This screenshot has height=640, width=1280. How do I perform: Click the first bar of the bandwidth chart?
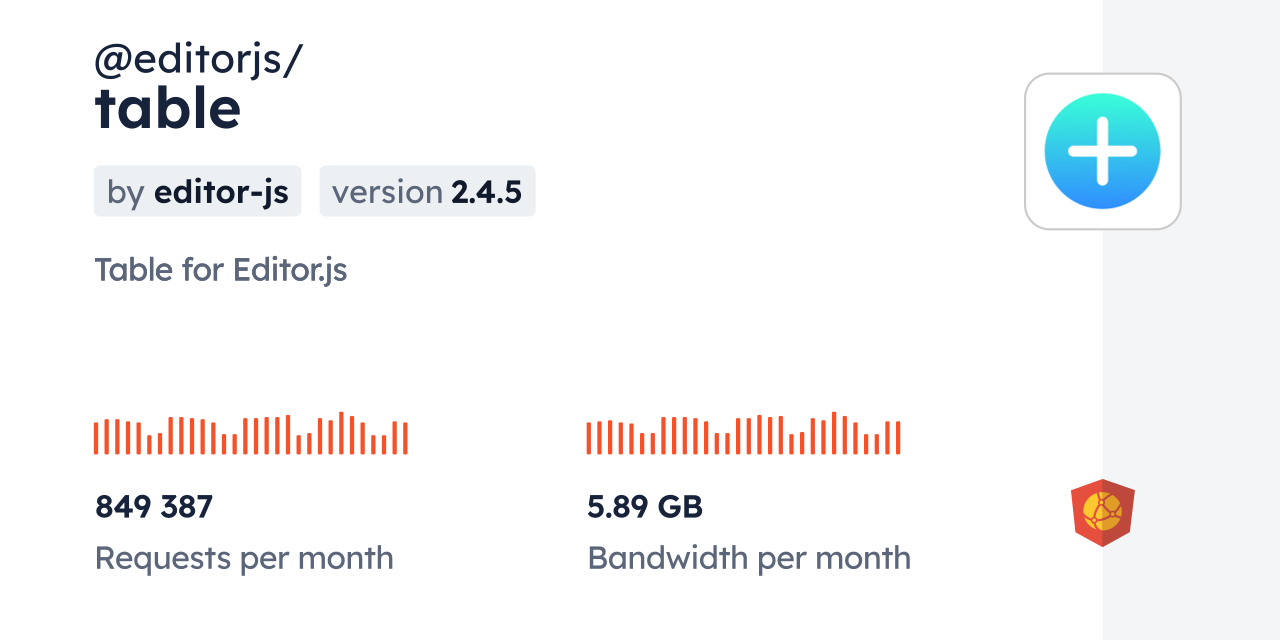point(589,438)
